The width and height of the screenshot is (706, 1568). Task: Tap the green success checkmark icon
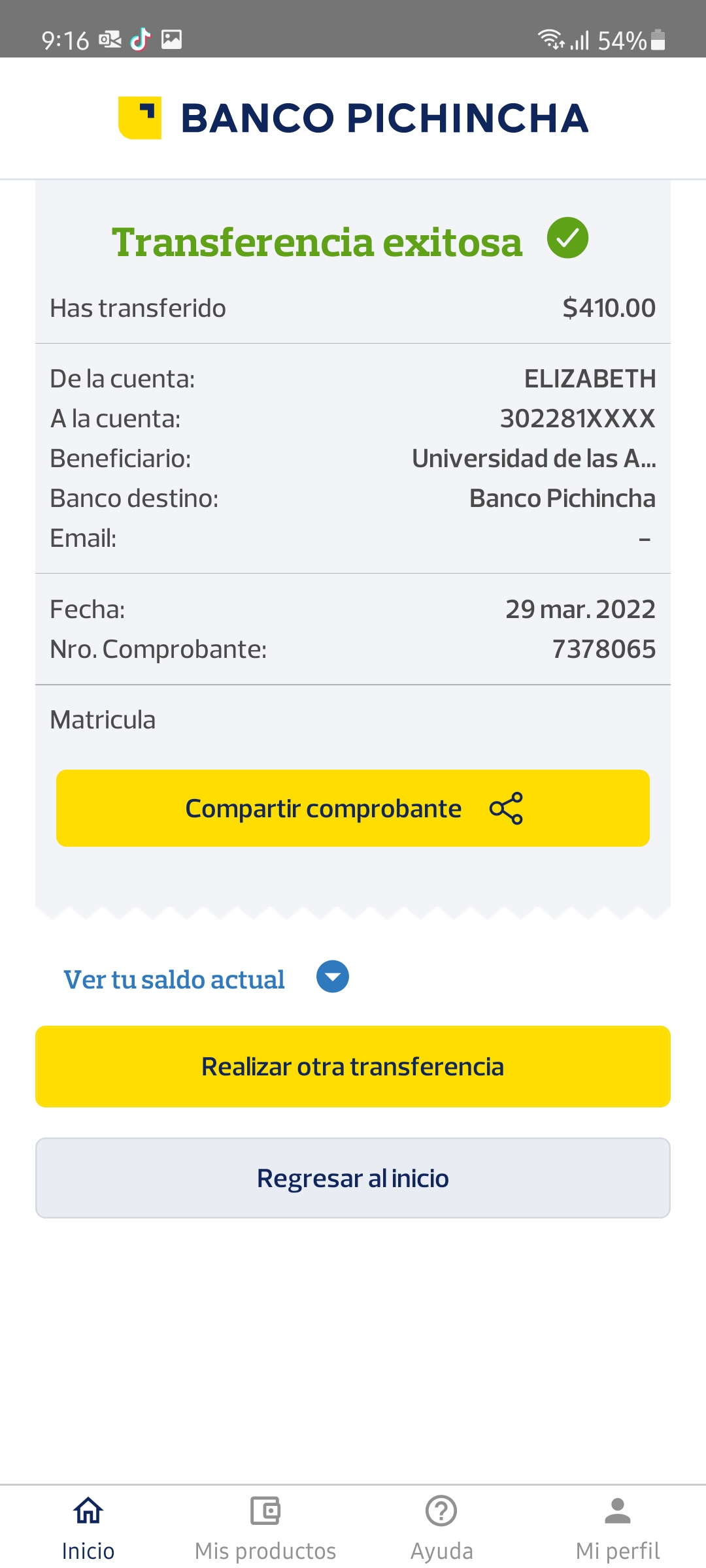567,238
